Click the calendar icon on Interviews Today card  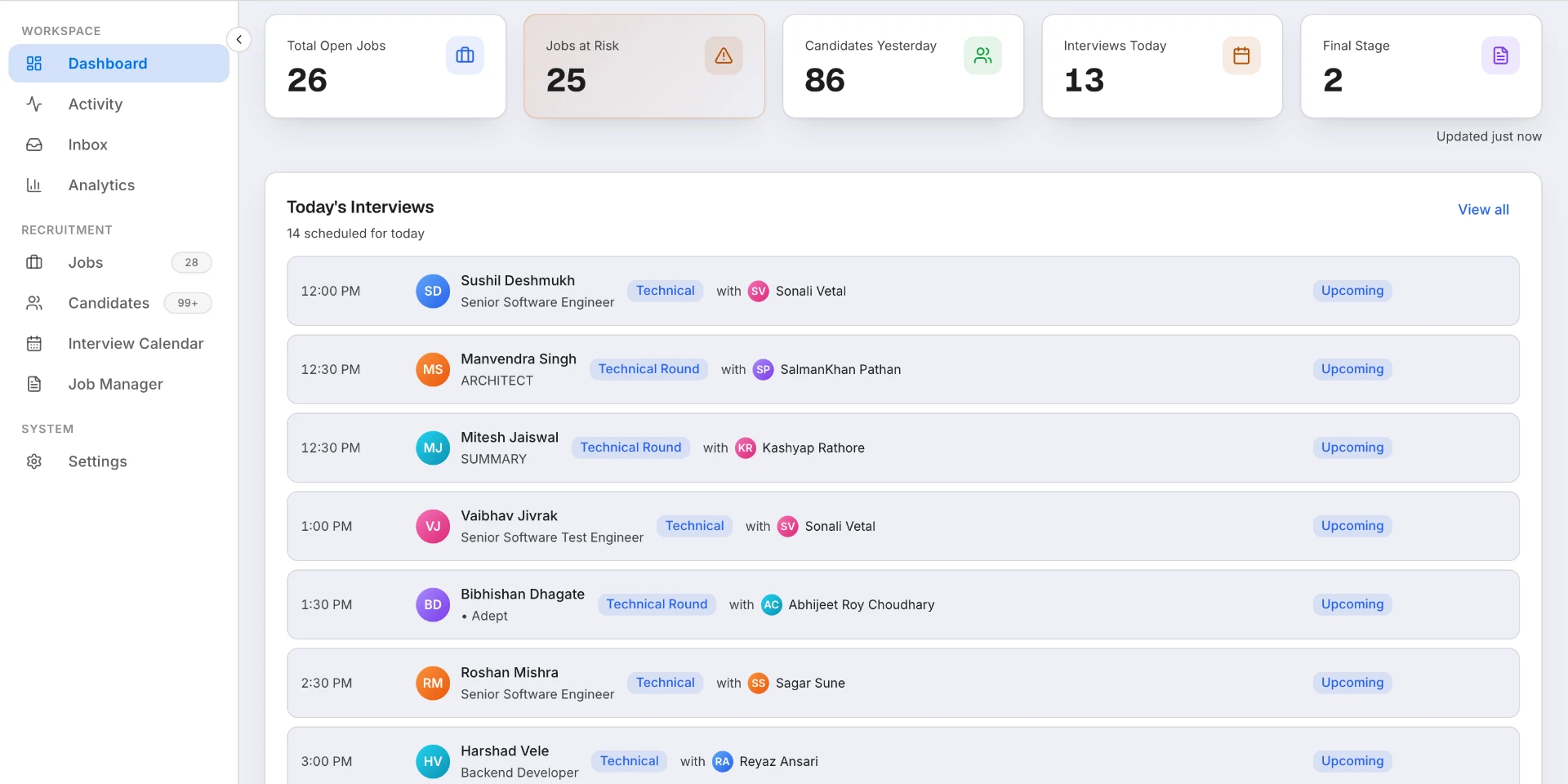point(1241,56)
